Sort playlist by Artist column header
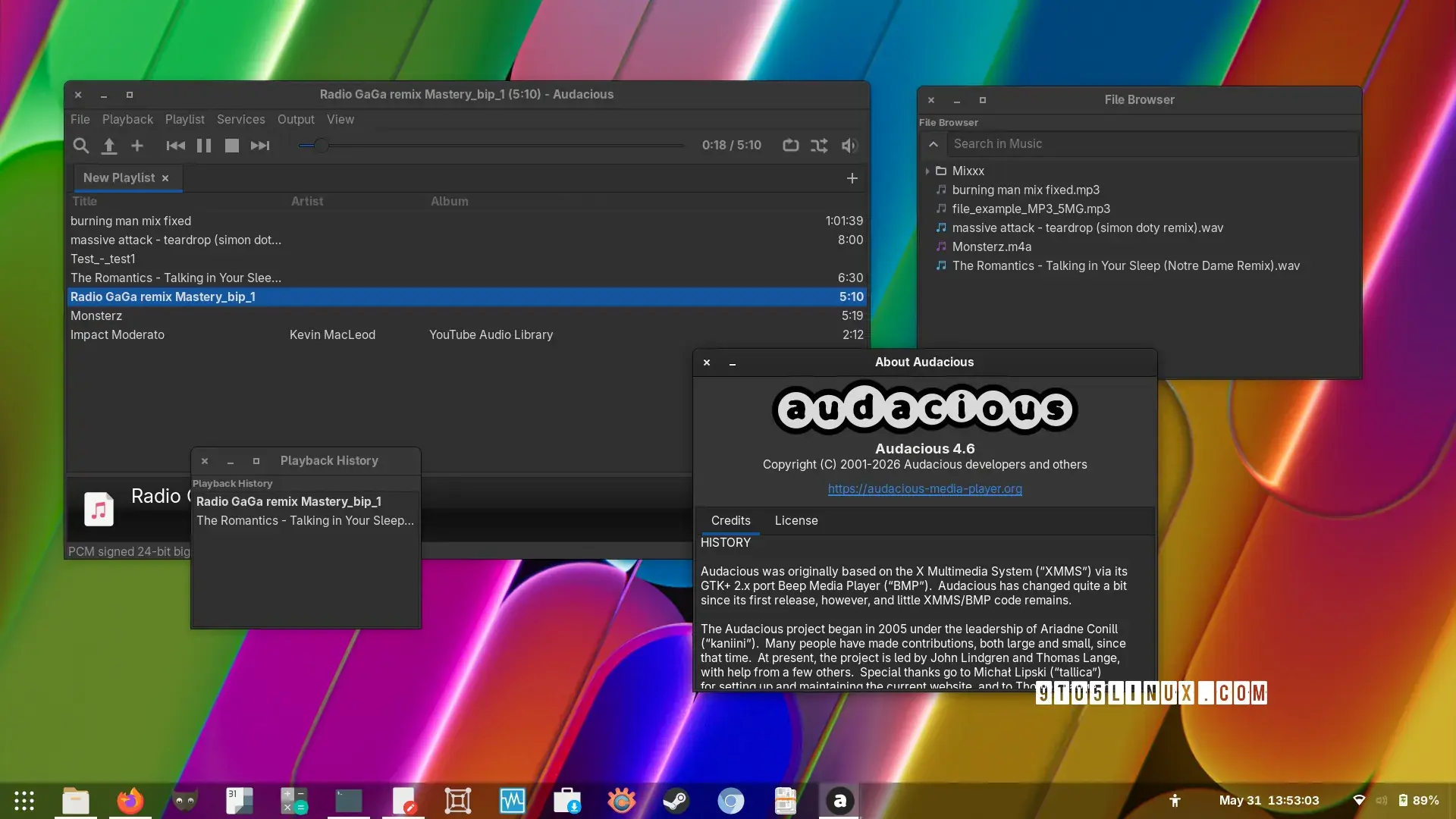Image resolution: width=1456 pixels, height=819 pixels. (x=307, y=202)
